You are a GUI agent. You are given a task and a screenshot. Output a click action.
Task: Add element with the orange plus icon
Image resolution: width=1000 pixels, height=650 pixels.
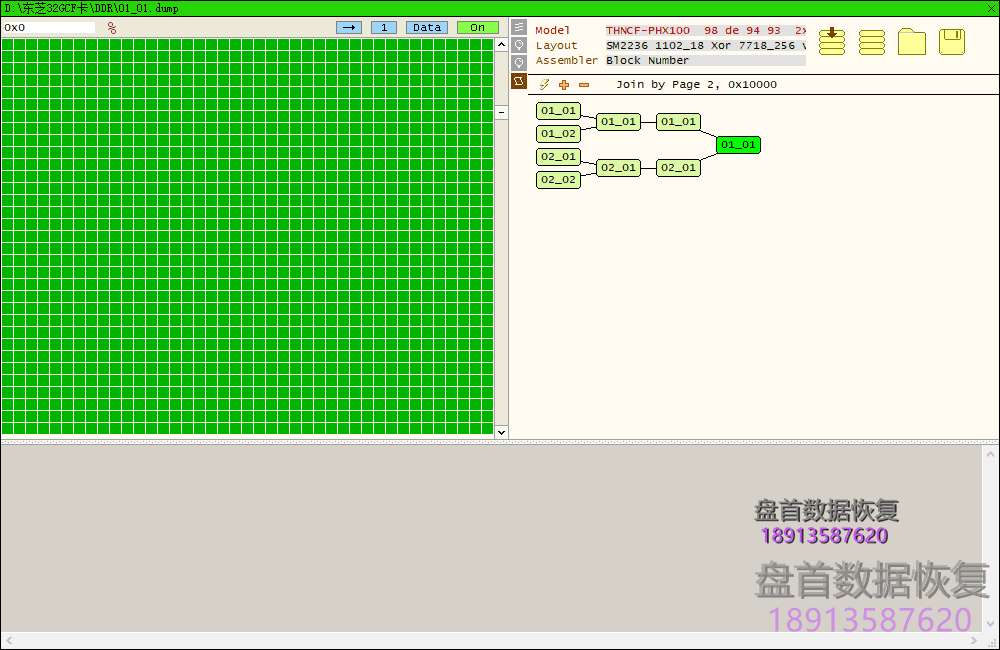tap(564, 85)
